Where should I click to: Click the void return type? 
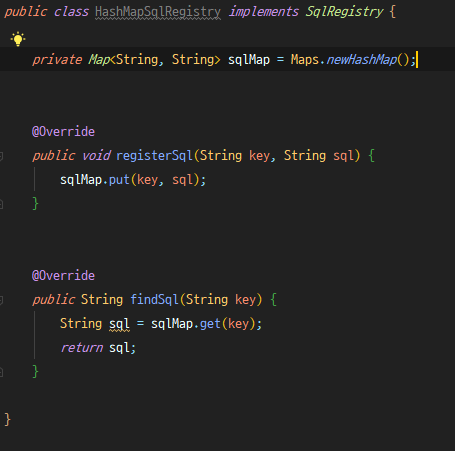96,156
